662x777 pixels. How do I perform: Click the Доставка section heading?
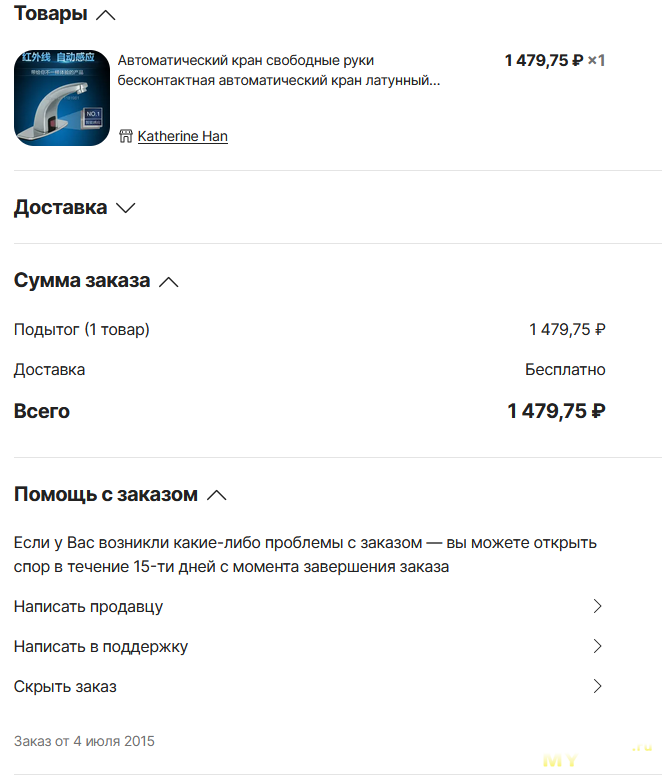point(60,207)
